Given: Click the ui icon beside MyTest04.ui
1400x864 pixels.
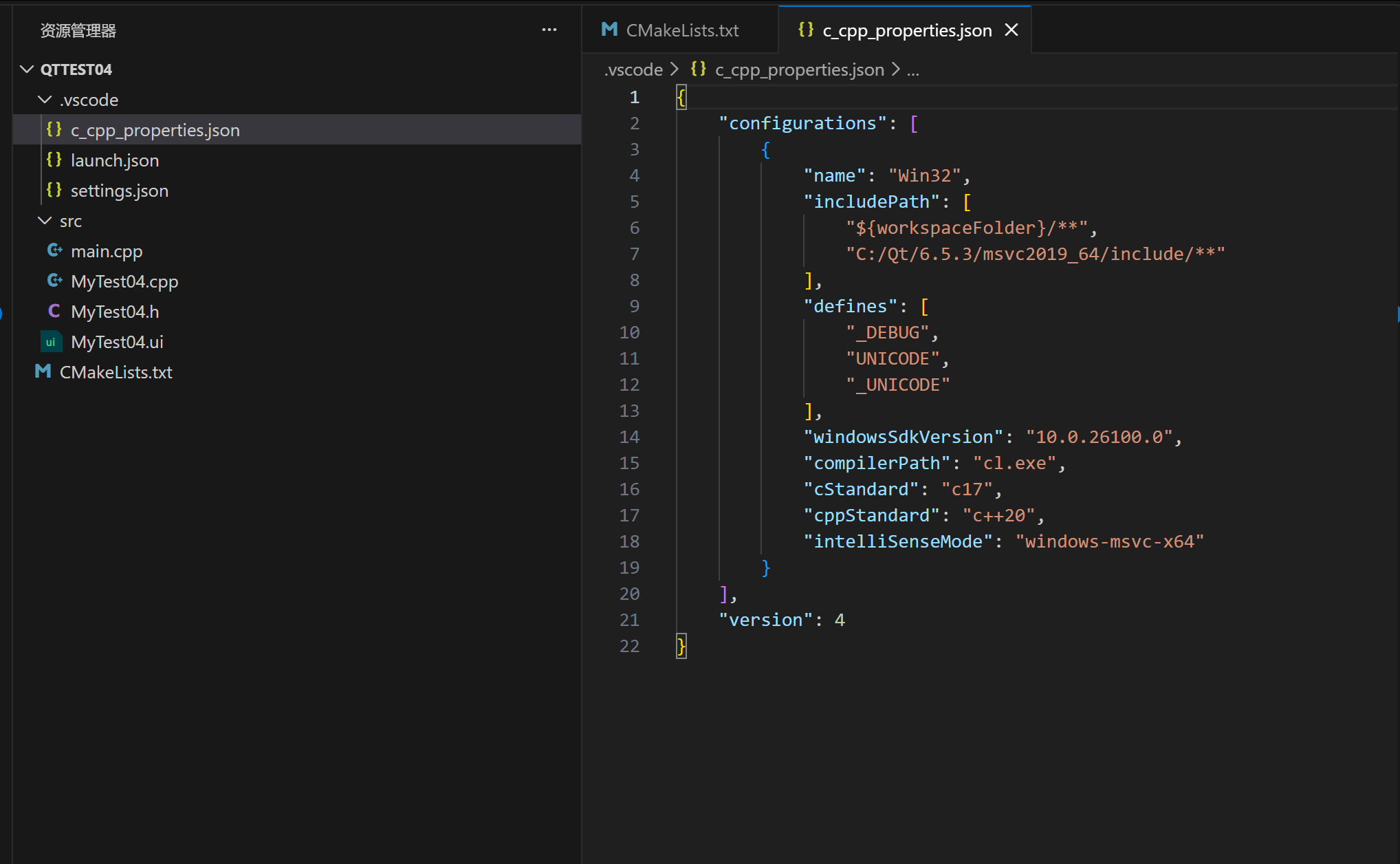Looking at the screenshot, I should click(x=51, y=342).
